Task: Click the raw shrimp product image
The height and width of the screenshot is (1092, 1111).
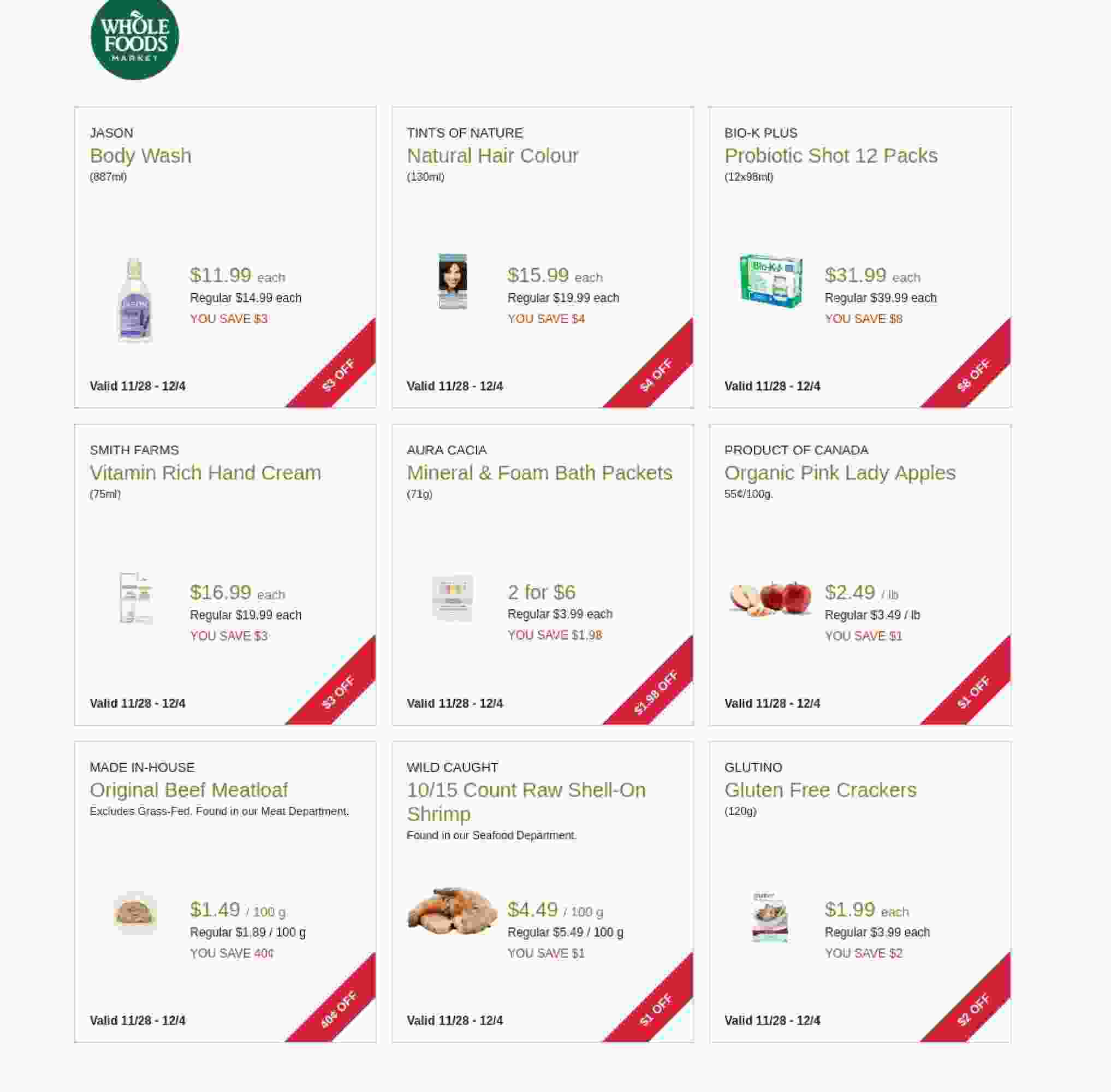Action: 453,912
